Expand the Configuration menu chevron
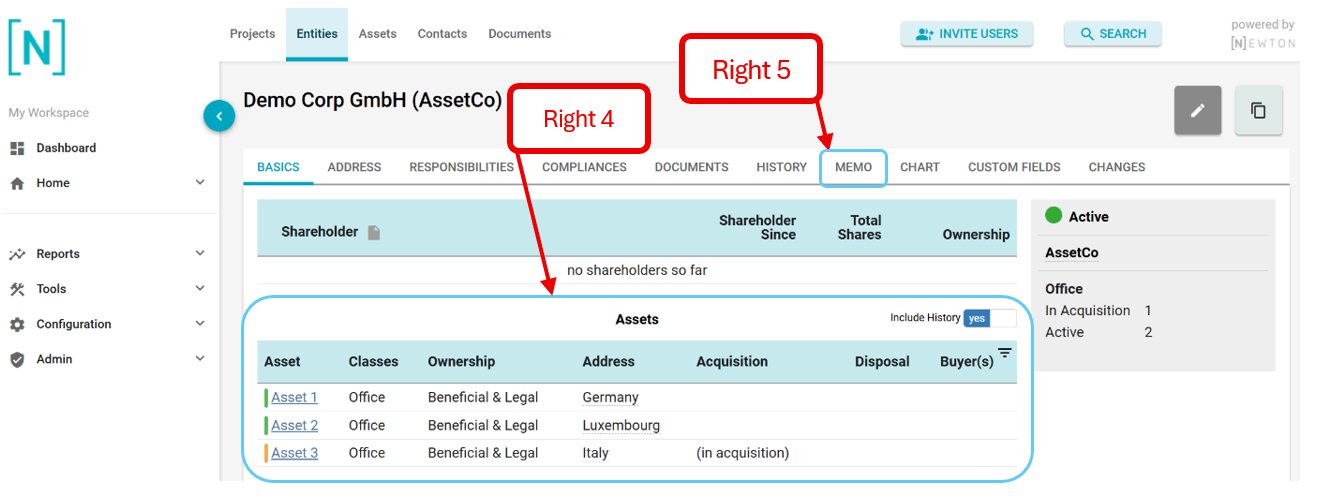Screen dimensions: 1320x503 click(x=200, y=323)
